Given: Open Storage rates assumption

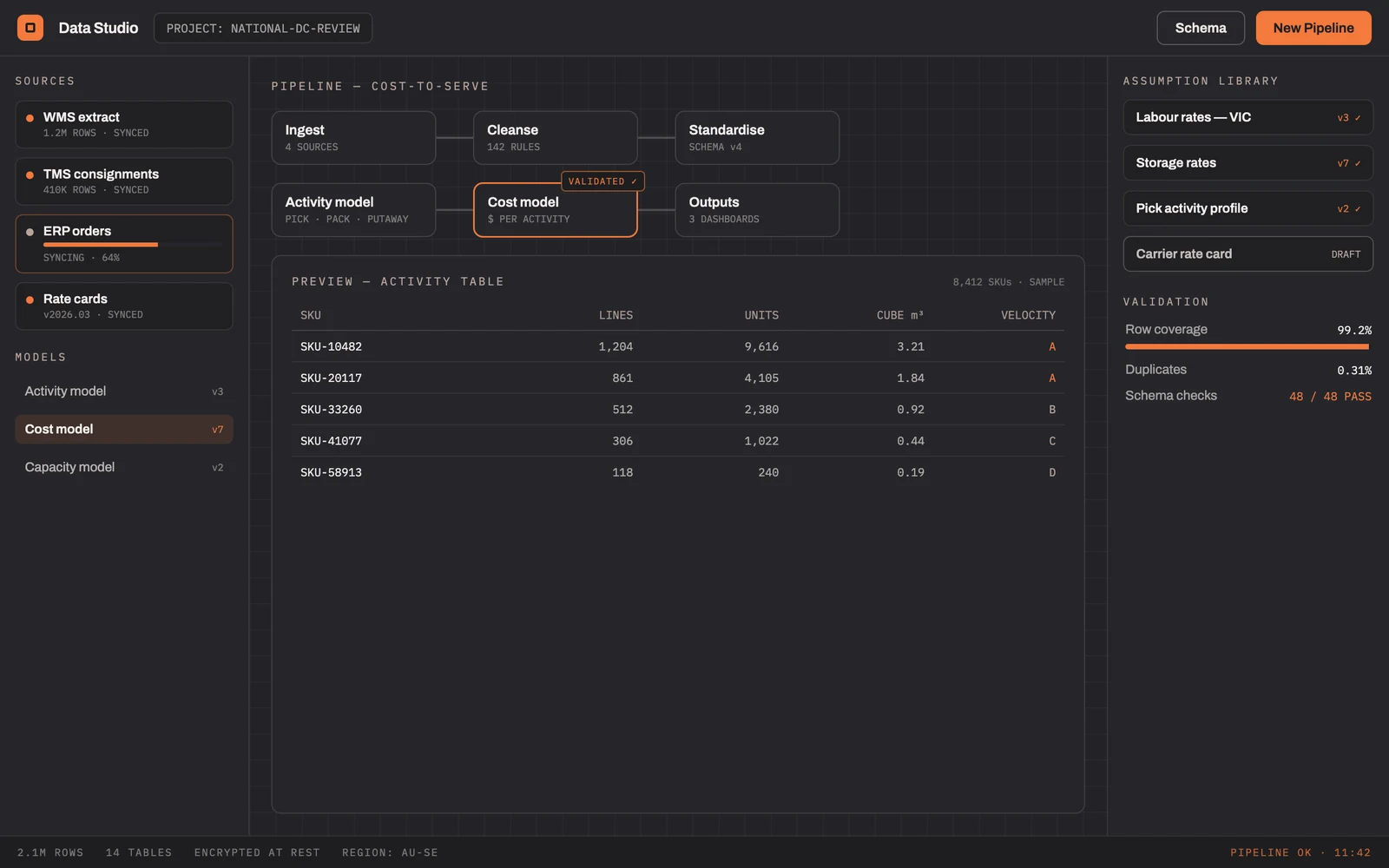Looking at the screenshot, I should [1248, 163].
